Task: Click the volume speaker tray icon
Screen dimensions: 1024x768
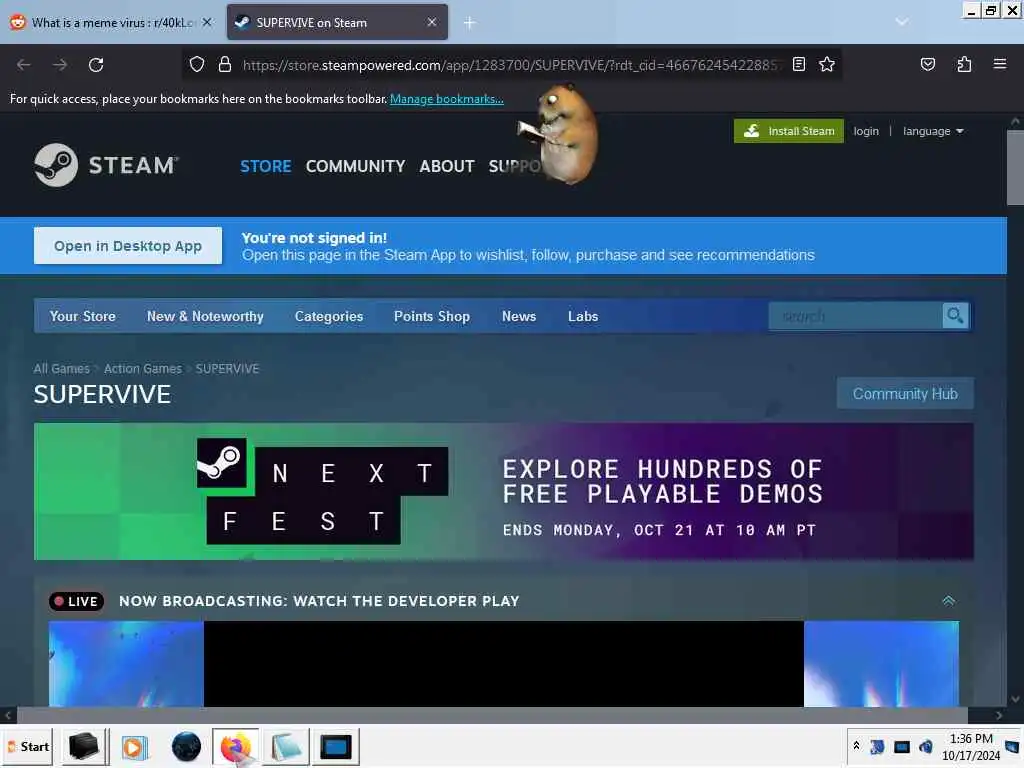Action: 925,746
